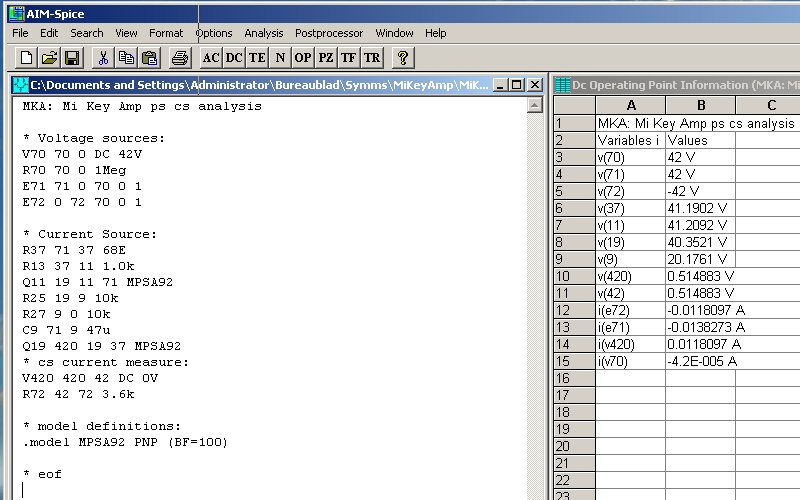
Task: Cut selection with the scissors icon
Action: (x=103, y=58)
